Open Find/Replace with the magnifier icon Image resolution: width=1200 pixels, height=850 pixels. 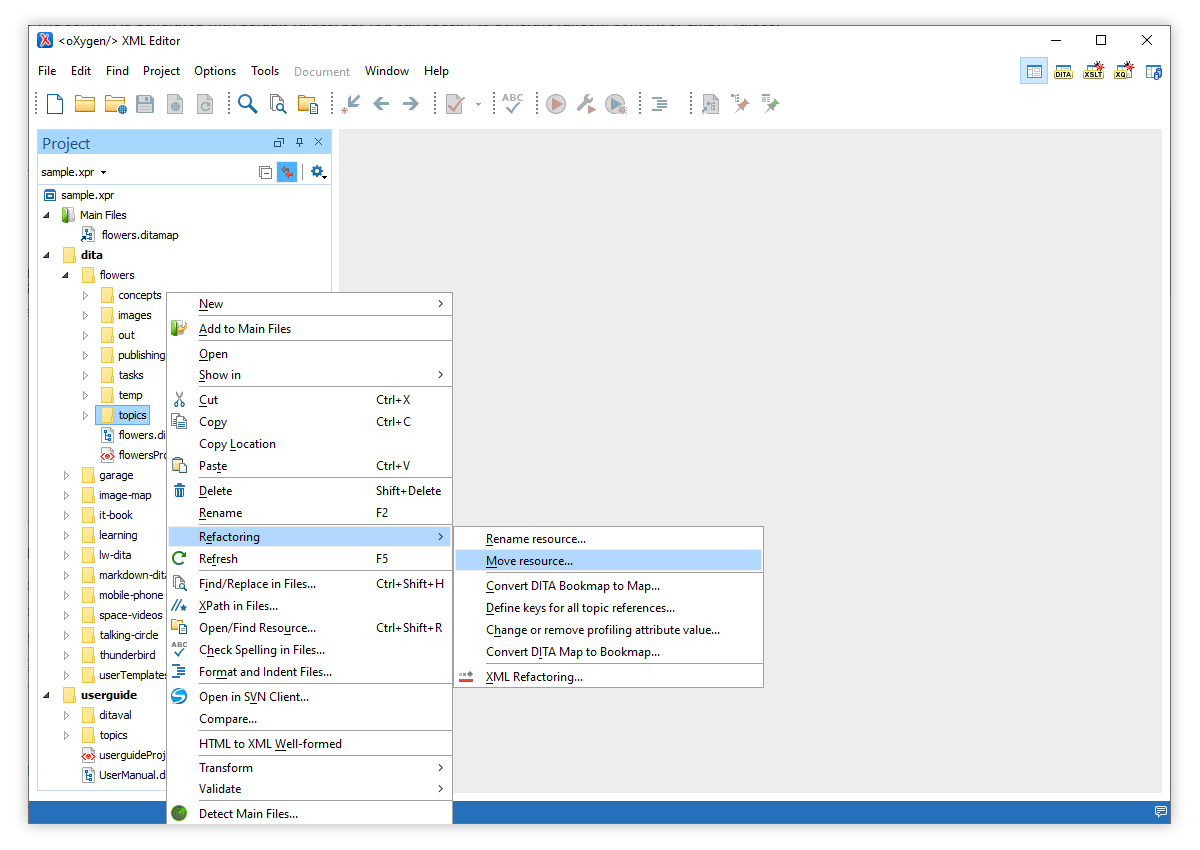coord(247,104)
